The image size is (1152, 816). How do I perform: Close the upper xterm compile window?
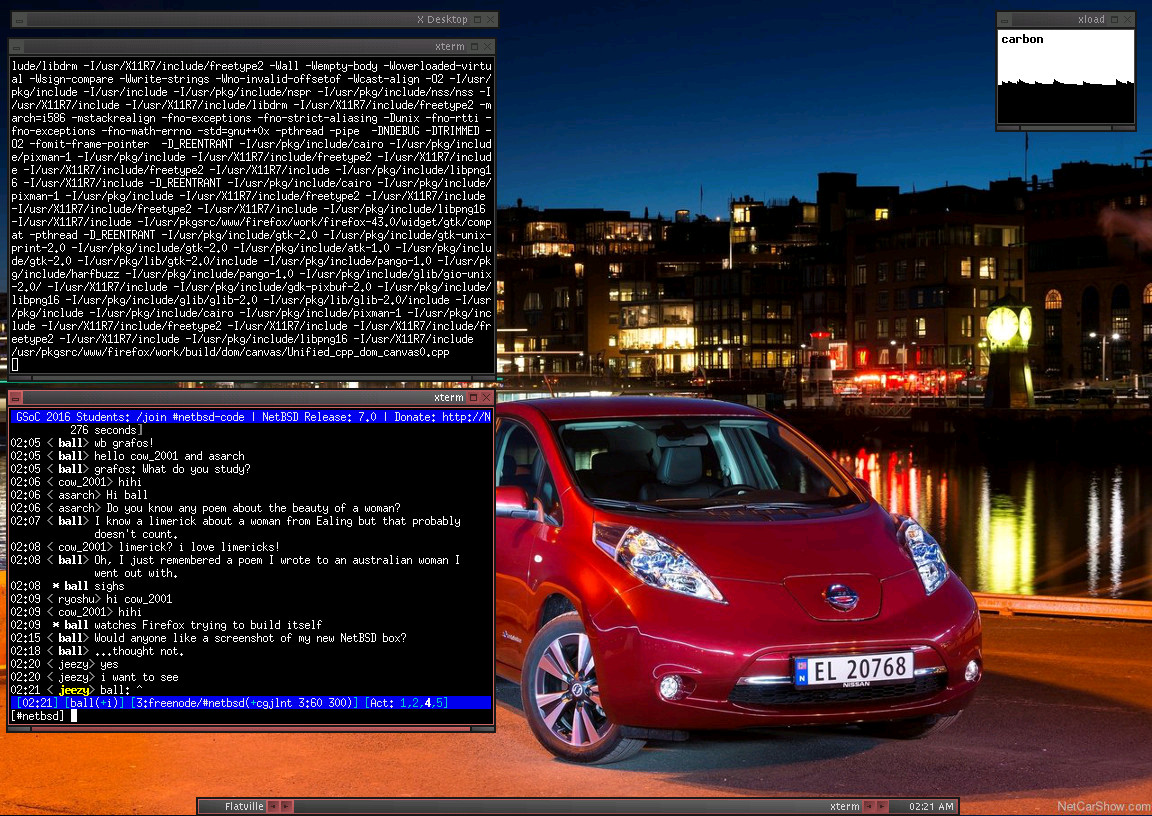coord(487,47)
